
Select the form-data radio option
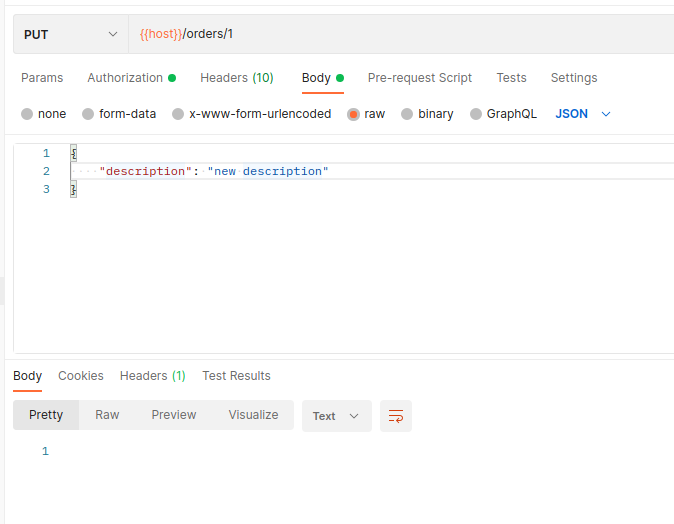tap(88, 114)
